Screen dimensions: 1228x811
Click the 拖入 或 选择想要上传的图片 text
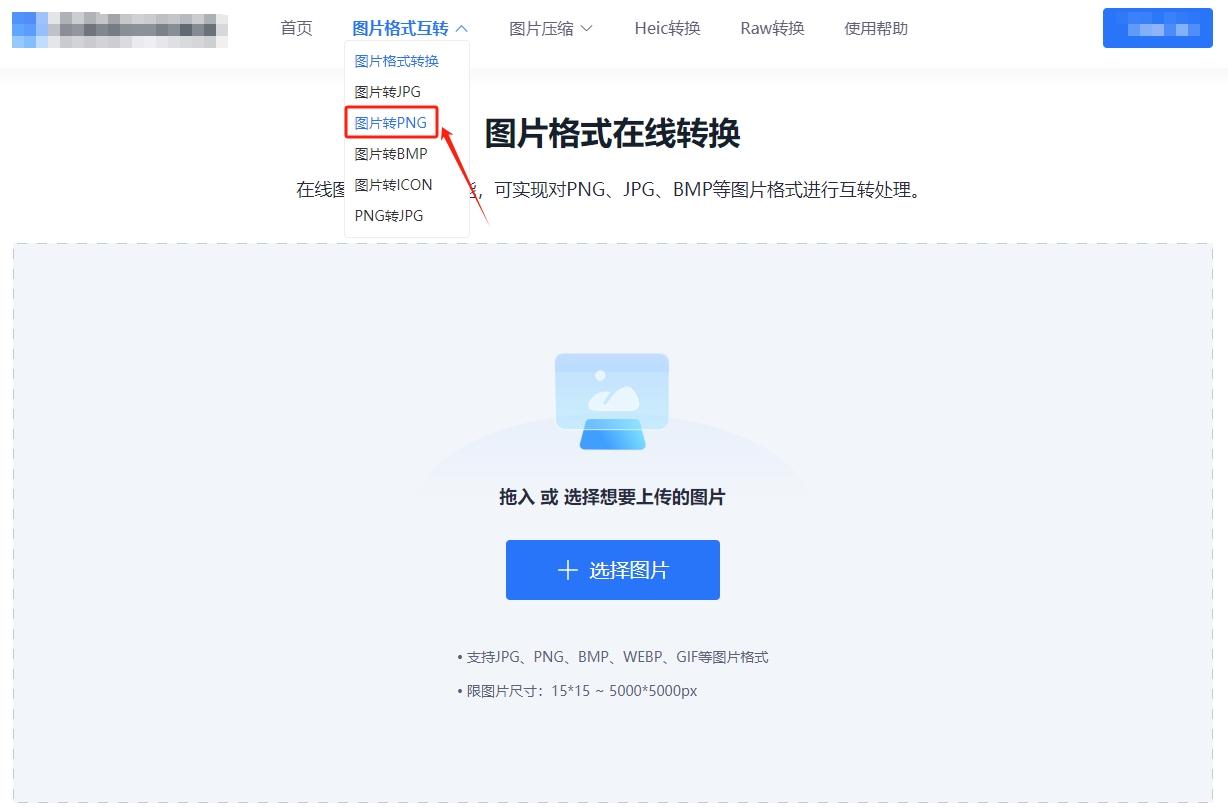click(611, 497)
